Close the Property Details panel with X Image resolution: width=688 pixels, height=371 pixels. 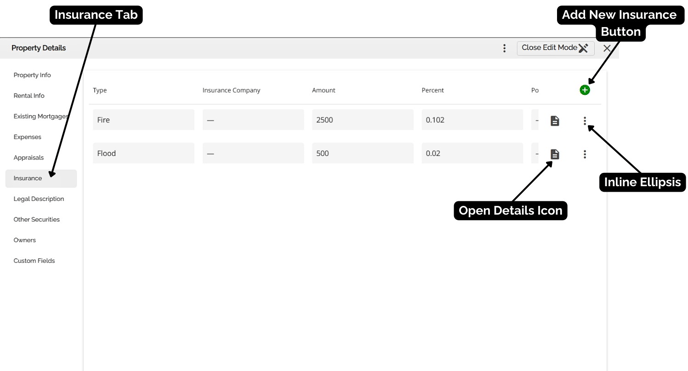point(607,48)
